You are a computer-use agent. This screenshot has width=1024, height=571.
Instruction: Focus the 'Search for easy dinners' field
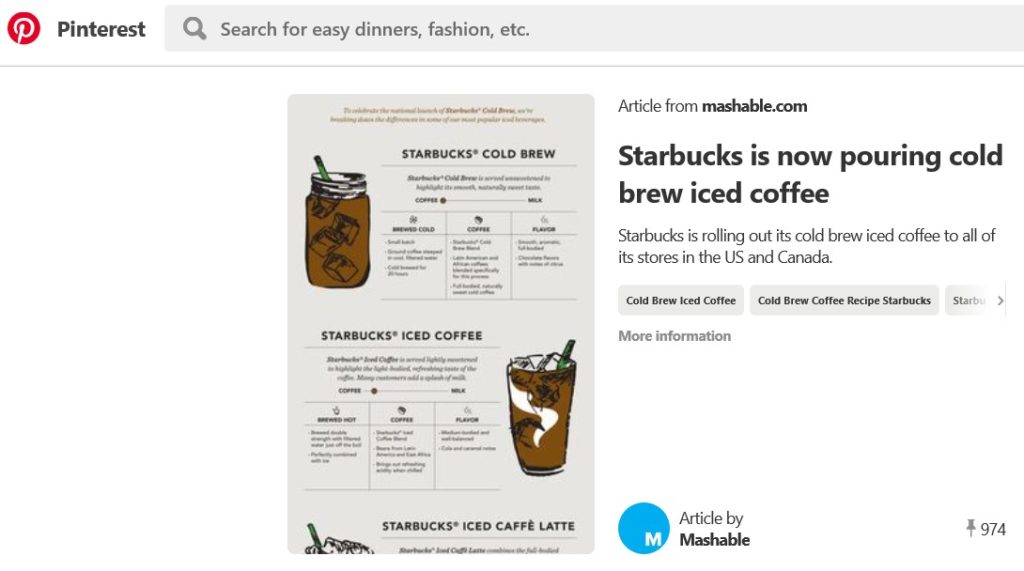594,29
